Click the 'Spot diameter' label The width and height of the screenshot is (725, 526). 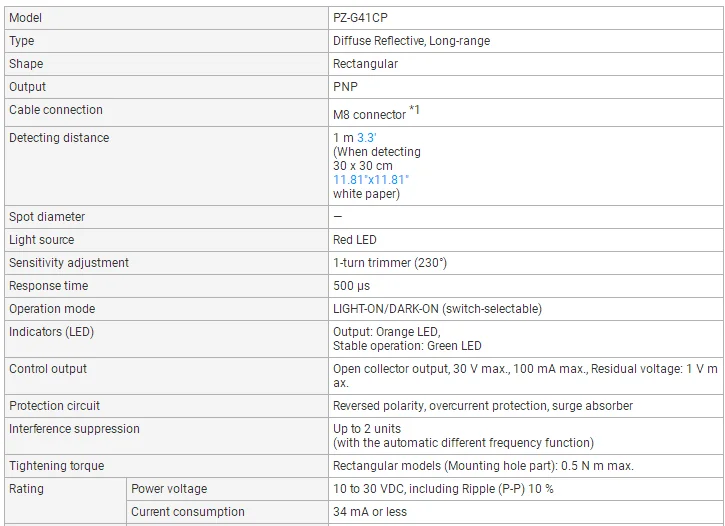point(47,217)
